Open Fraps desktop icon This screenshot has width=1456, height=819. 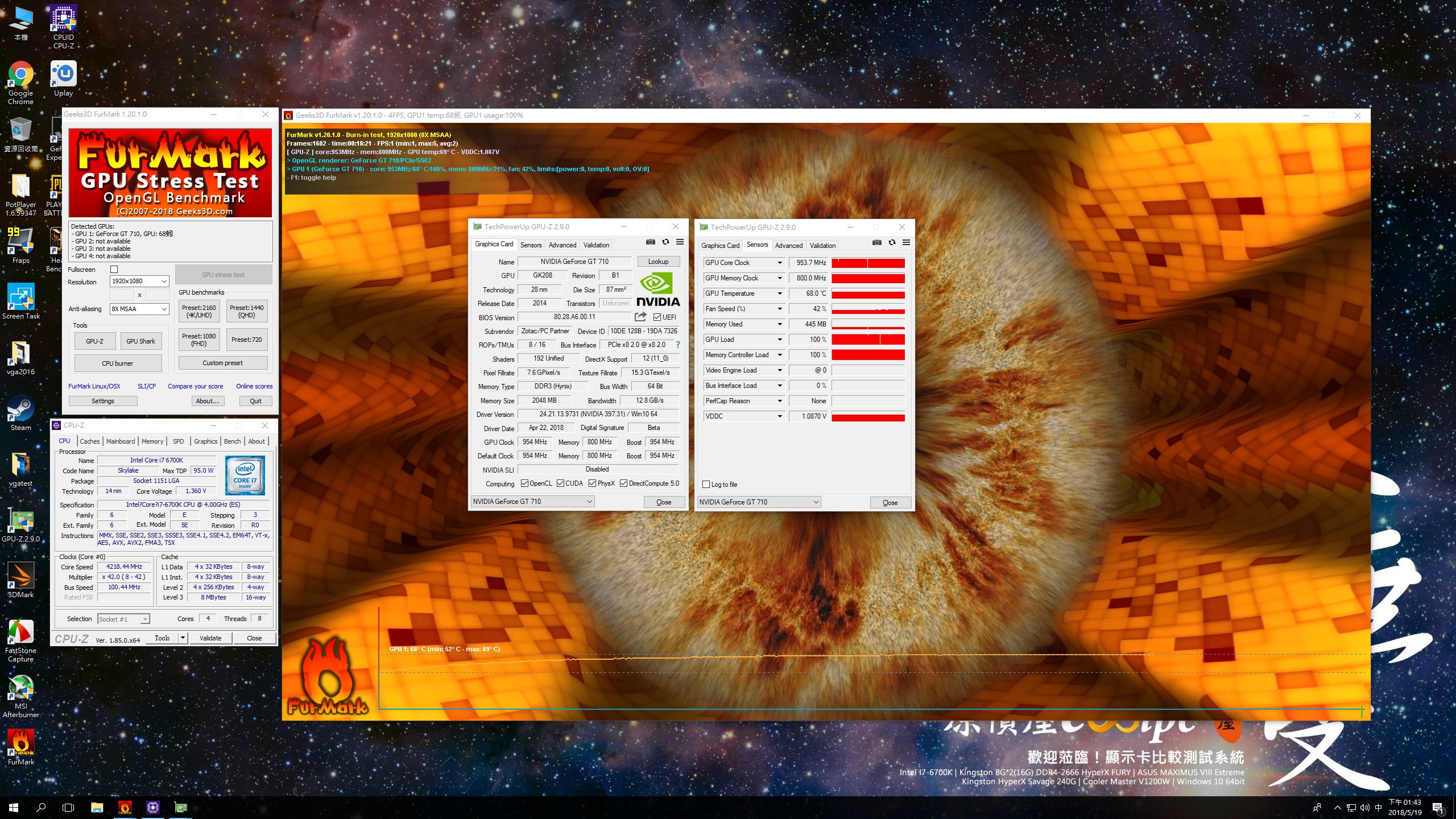[x=20, y=246]
